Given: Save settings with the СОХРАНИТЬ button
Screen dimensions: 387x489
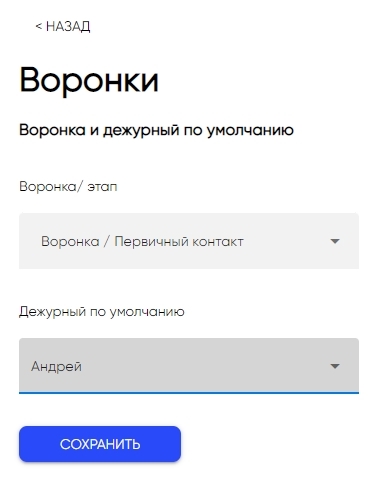Looking at the screenshot, I should [x=100, y=444].
